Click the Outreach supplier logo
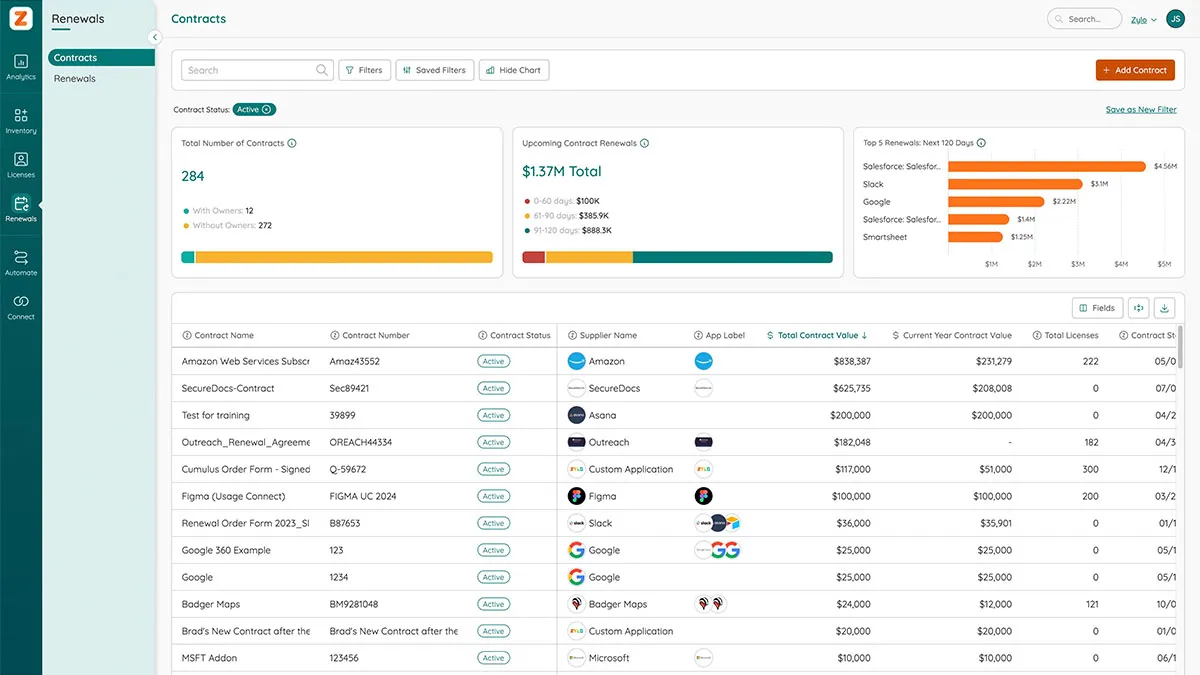The height and width of the screenshot is (675, 1200). (576, 442)
